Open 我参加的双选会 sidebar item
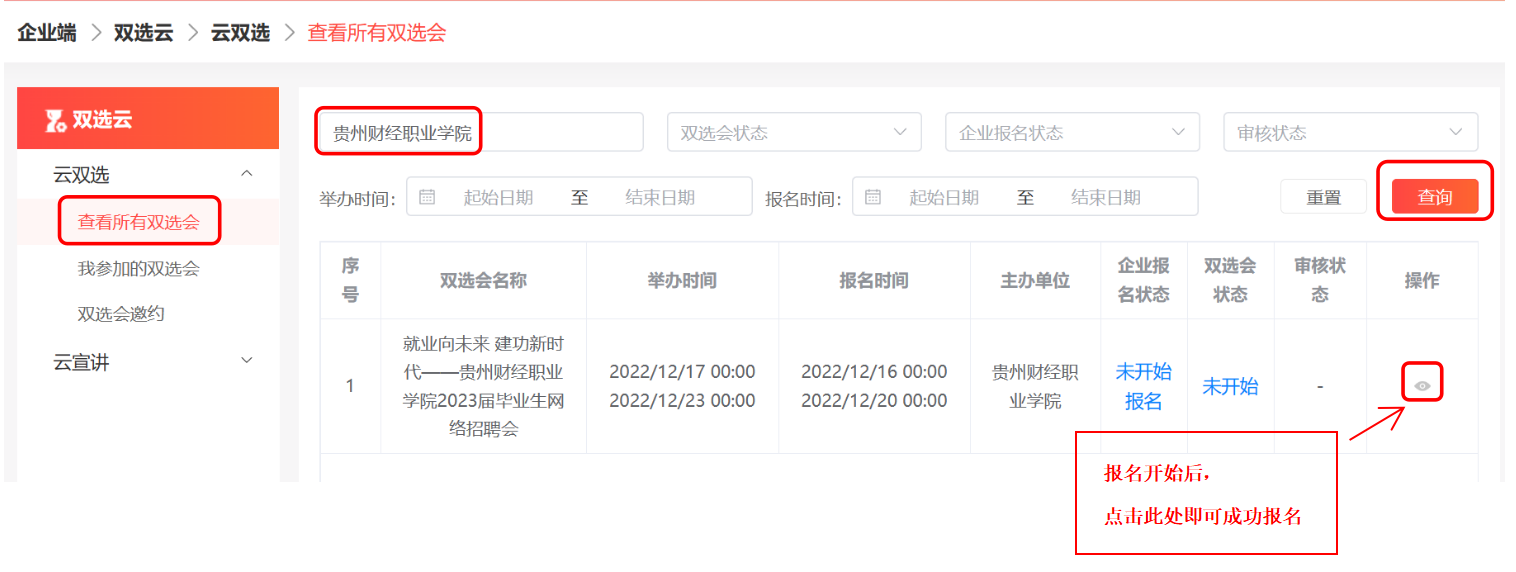Screen dimensions: 1516x572 139,268
